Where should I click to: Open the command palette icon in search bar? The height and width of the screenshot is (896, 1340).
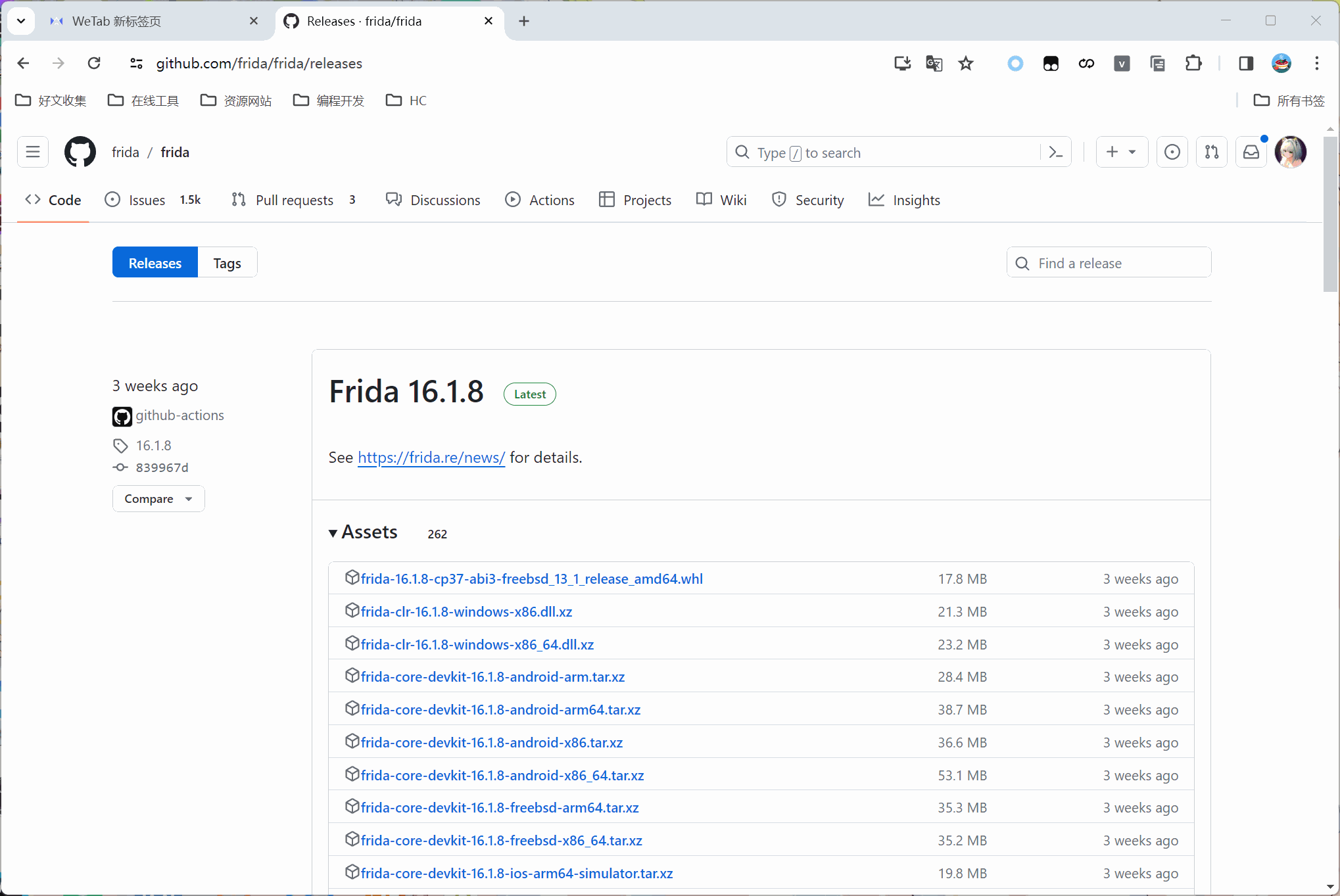pyautogui.click(x=1056, y=153)
